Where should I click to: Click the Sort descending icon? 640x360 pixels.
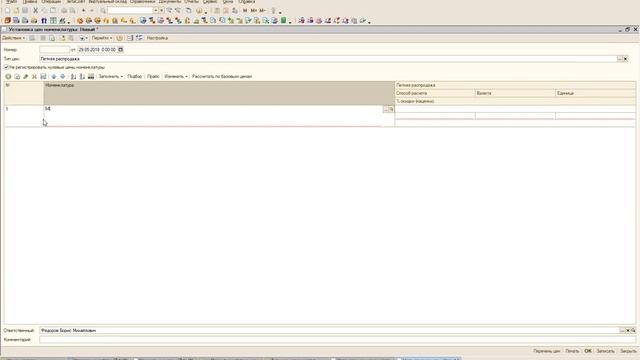tap(82, 76)
